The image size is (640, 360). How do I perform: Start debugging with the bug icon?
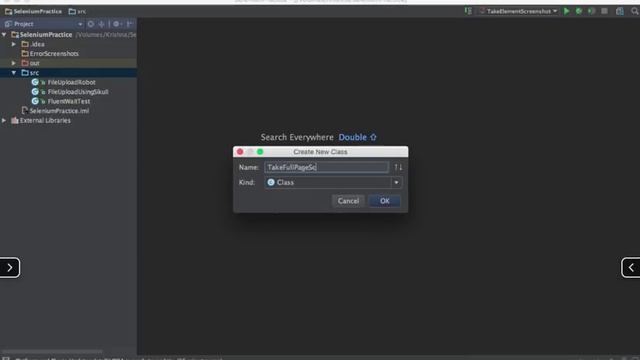pyautogui.click(x=579, y=11)
